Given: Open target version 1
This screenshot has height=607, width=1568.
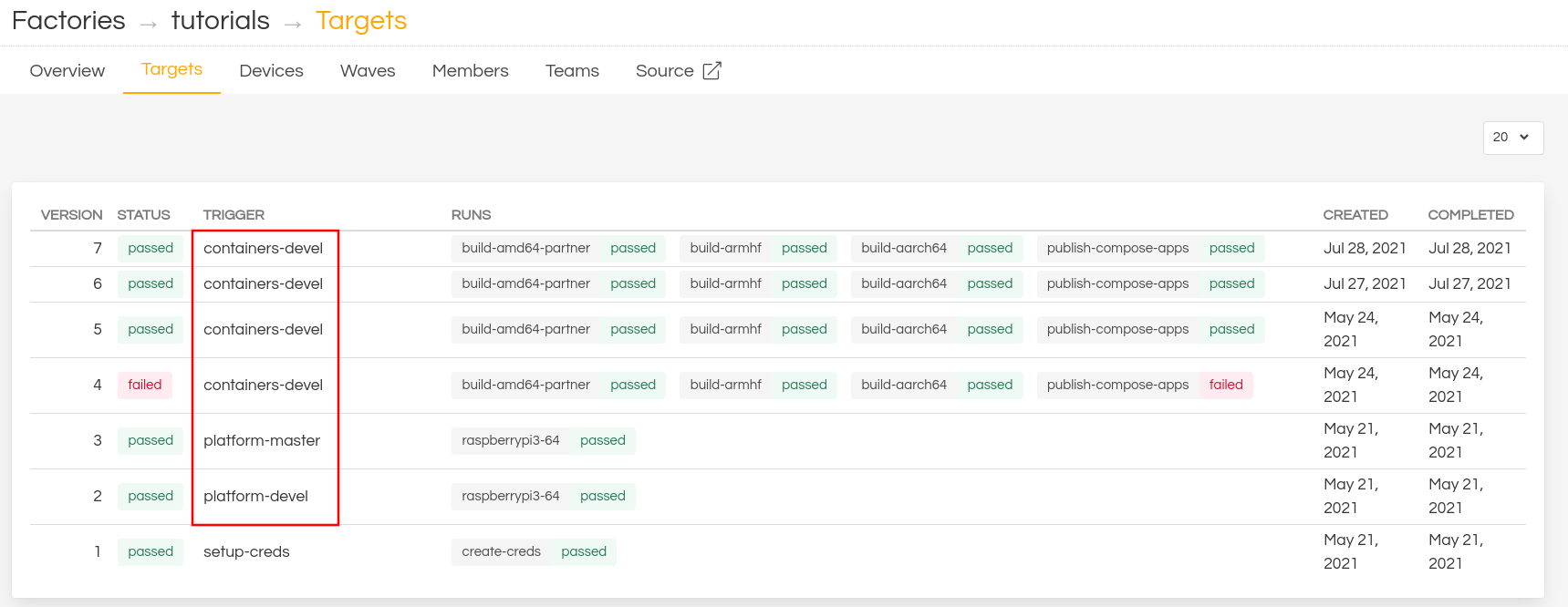Looking at the screenshot, I should click(98, 551).
